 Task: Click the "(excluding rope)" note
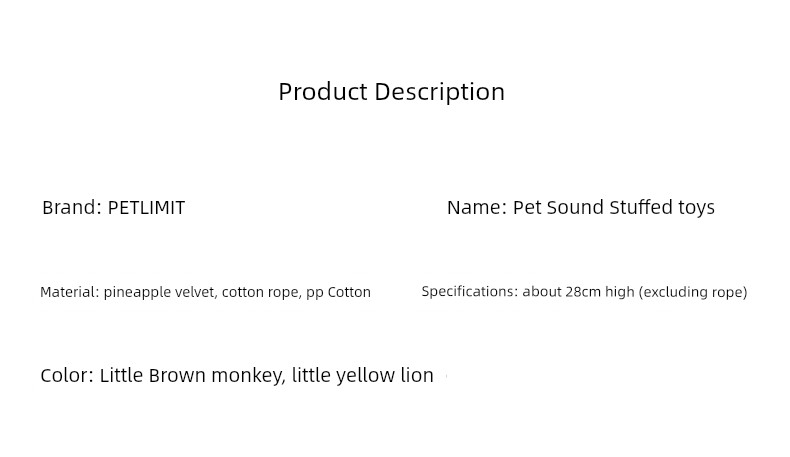693,292
